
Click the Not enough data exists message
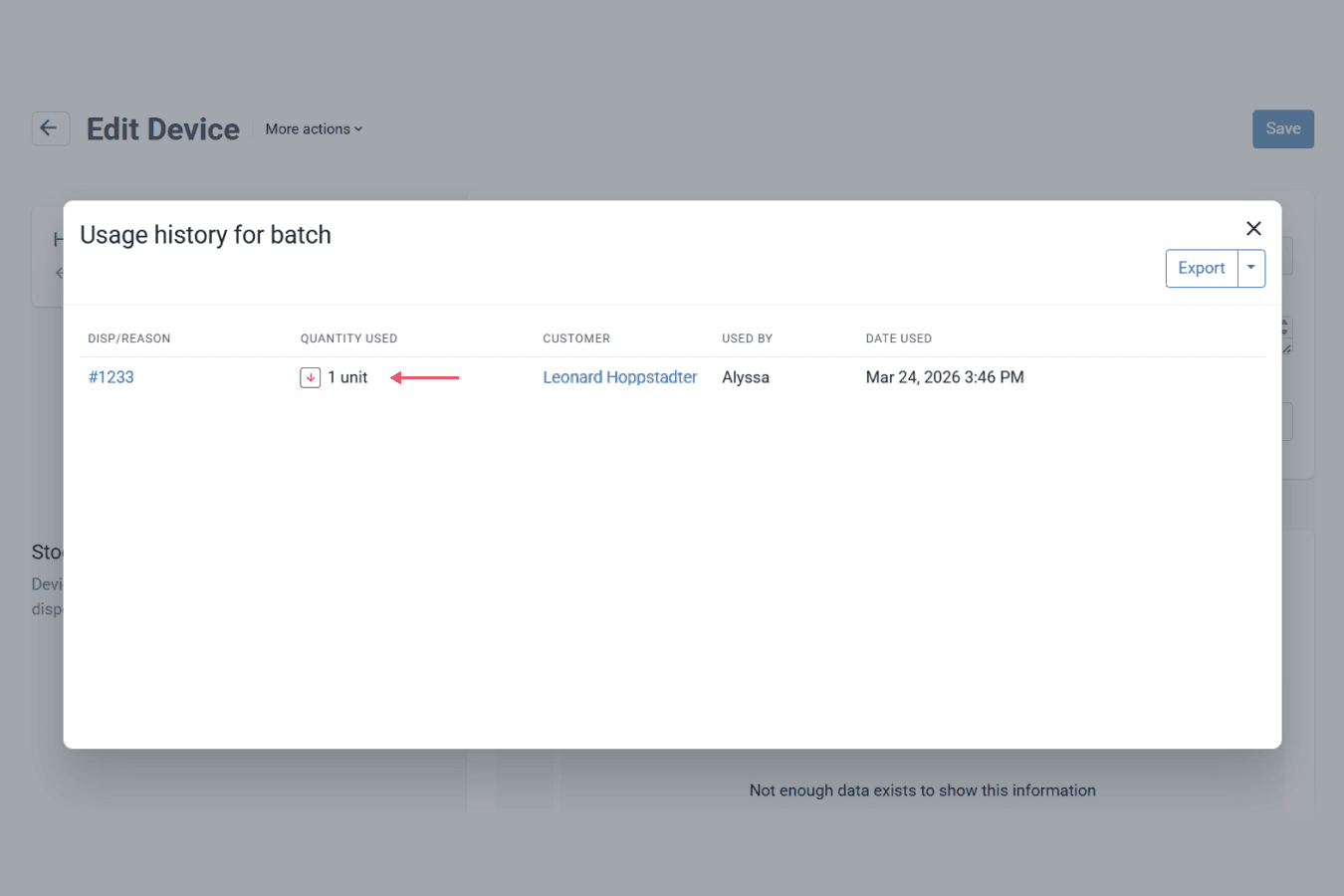click(923, 790)
